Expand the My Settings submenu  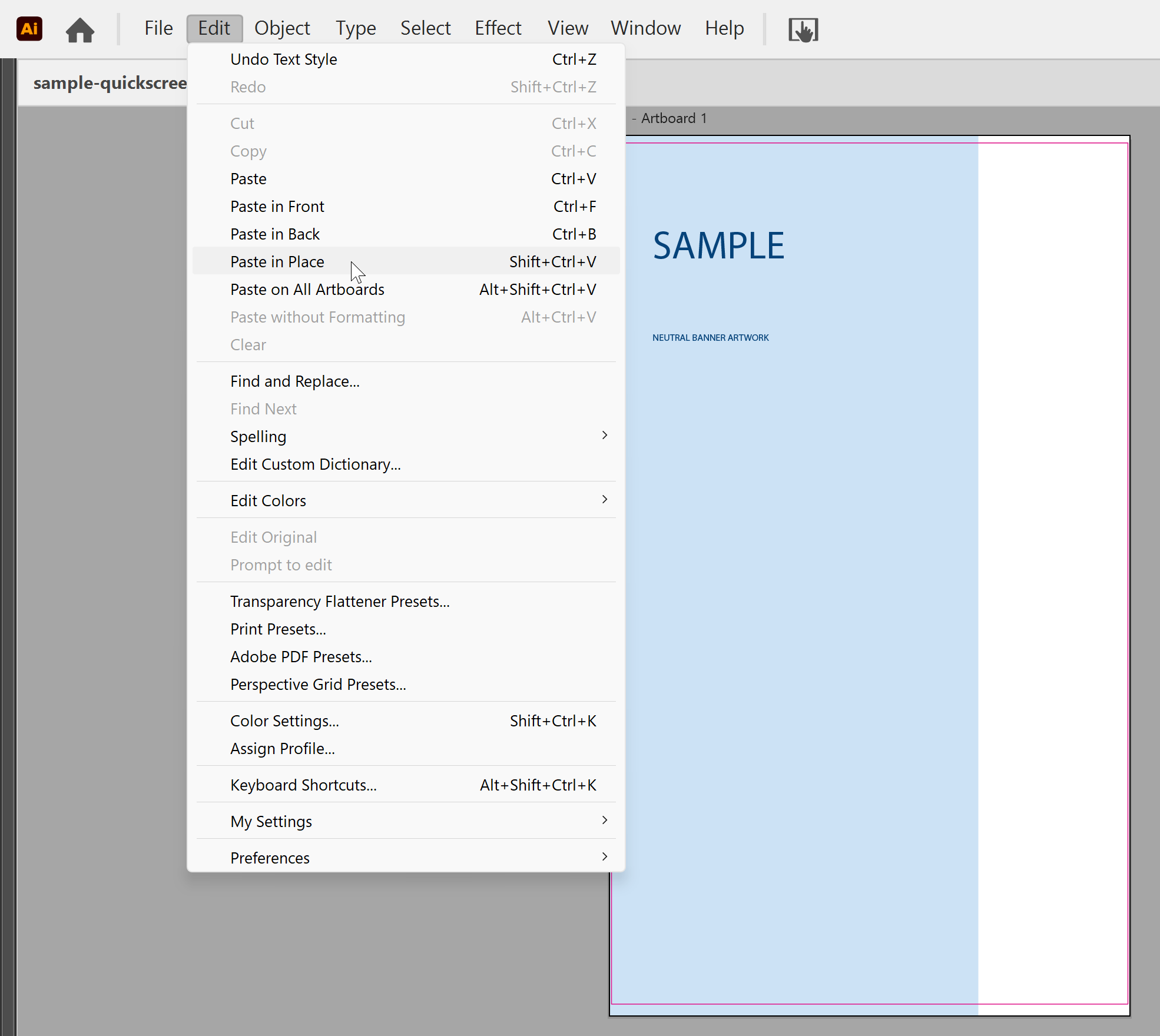point(406,822)
